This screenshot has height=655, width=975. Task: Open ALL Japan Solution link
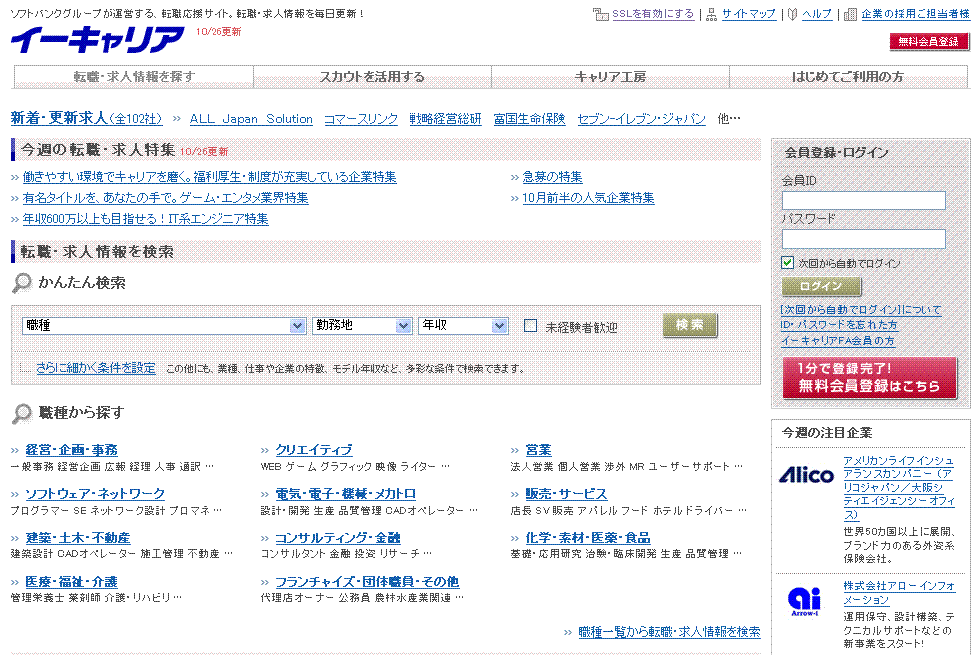(x=251, y=119)
